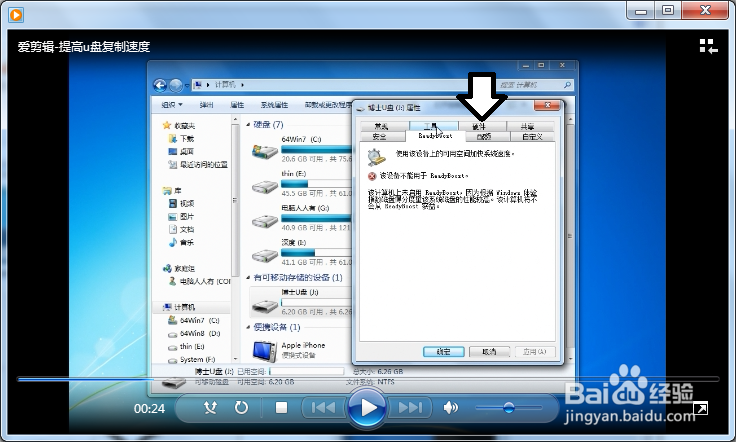Open the 组织 dropdown in explorer toolbar
The image size is (736, 442).
tap(172, 105)
